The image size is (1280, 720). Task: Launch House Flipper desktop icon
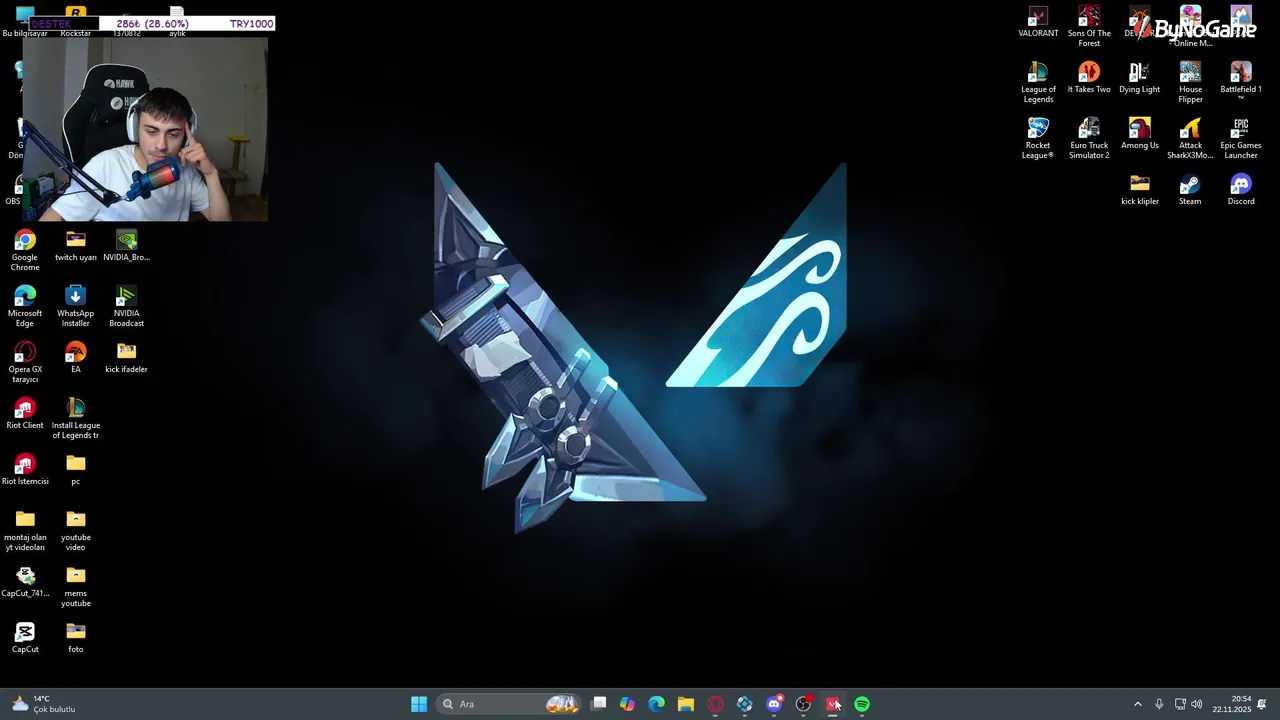click(x=1190, y=83)
